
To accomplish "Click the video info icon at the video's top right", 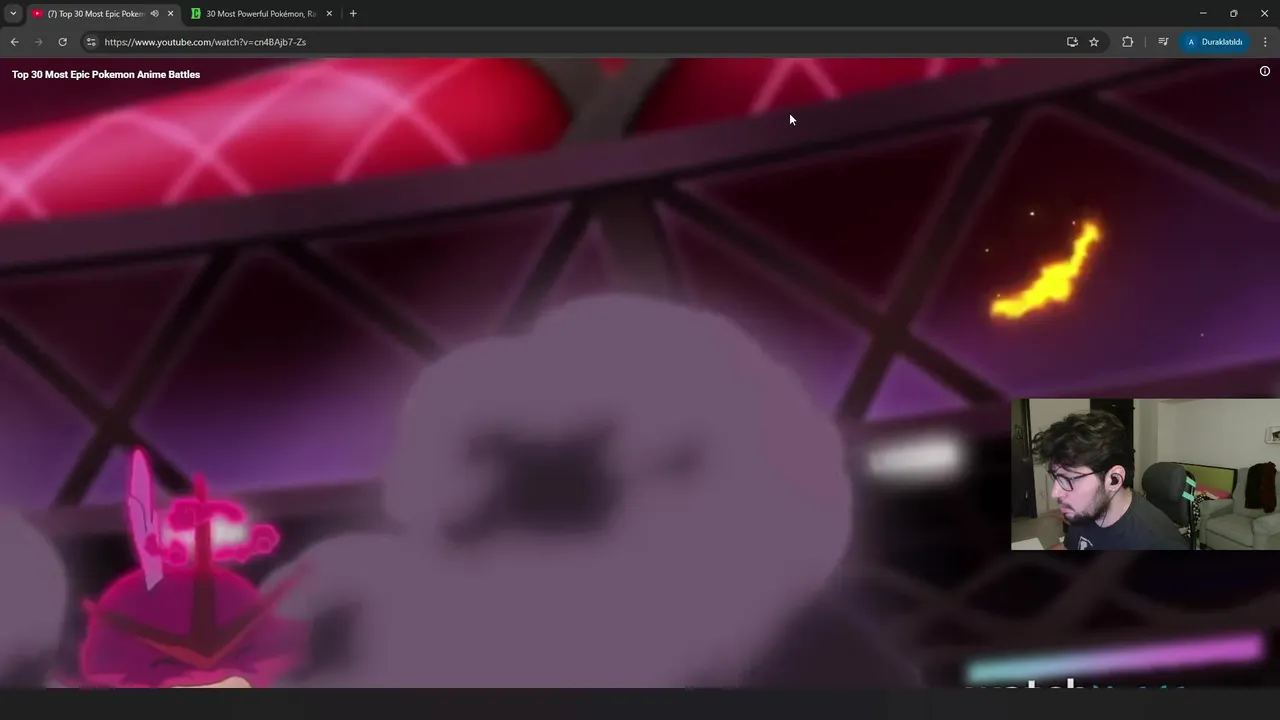I will point(1264,71).
